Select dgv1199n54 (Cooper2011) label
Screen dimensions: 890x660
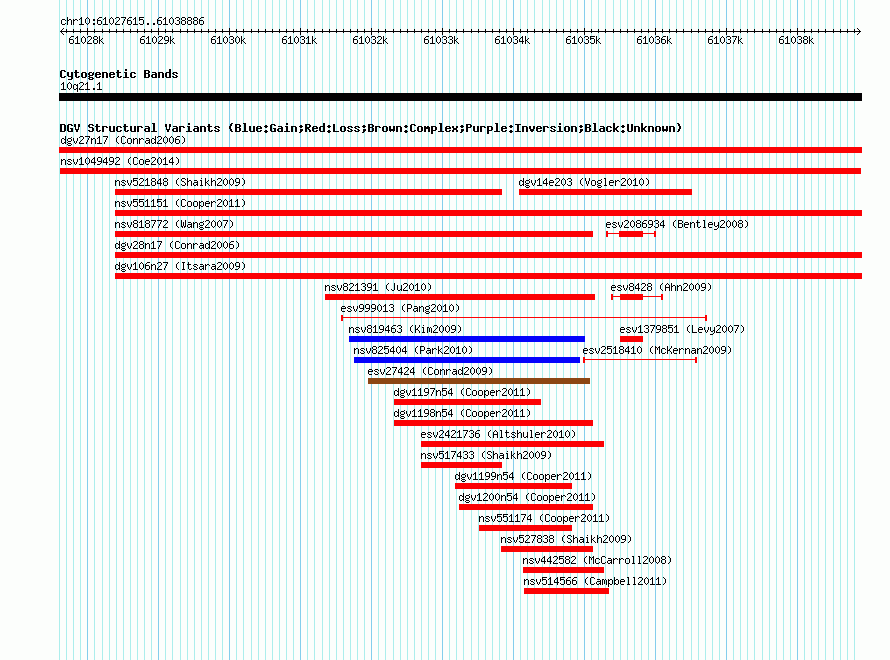click(x=523, y=476)
